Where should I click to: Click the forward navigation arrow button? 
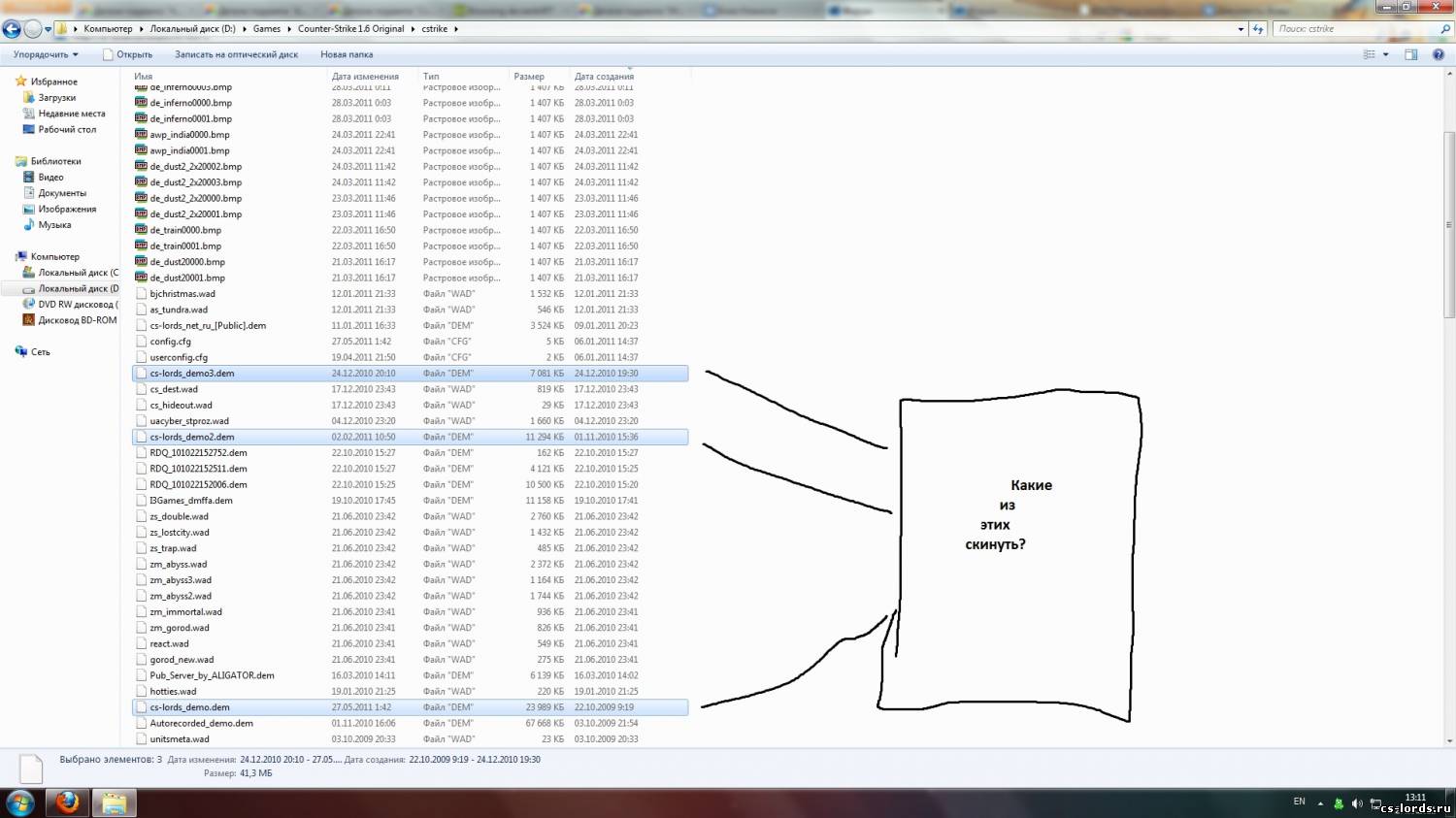(33, 29)
